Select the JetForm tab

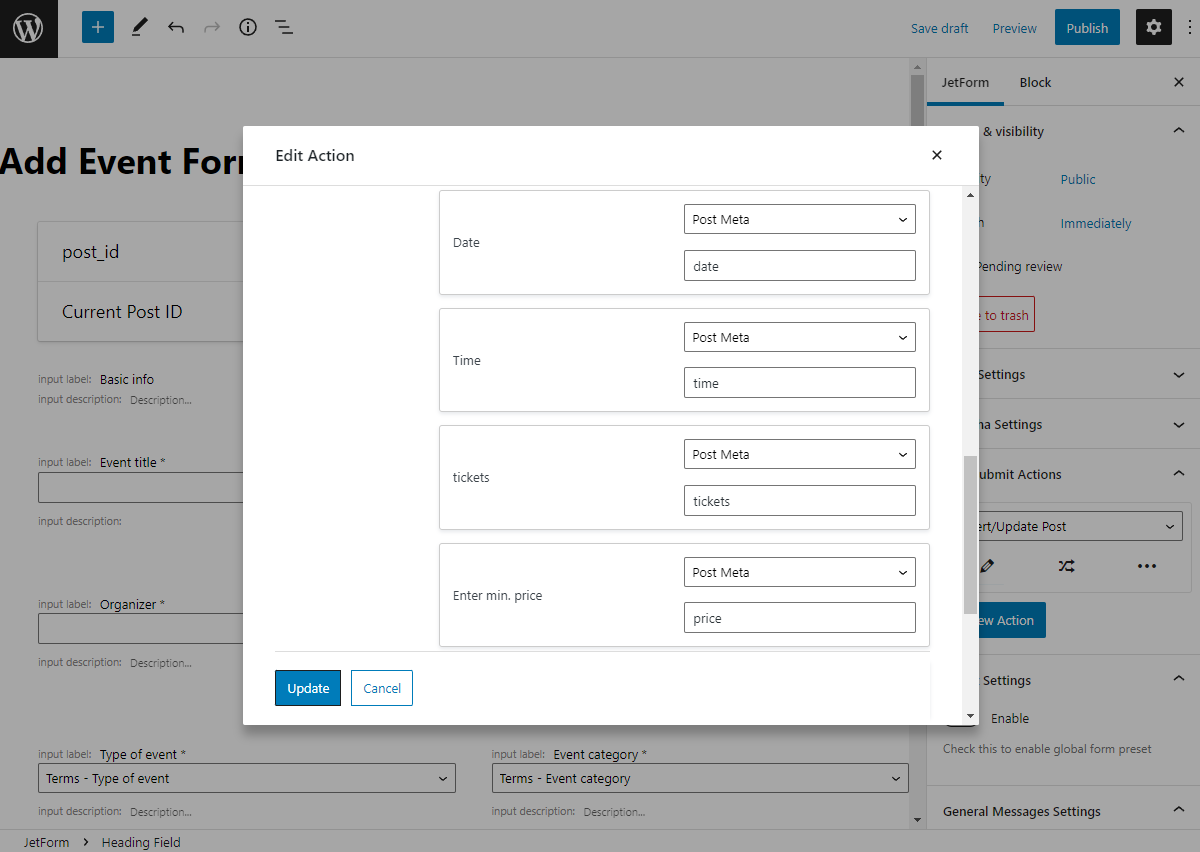964,82
